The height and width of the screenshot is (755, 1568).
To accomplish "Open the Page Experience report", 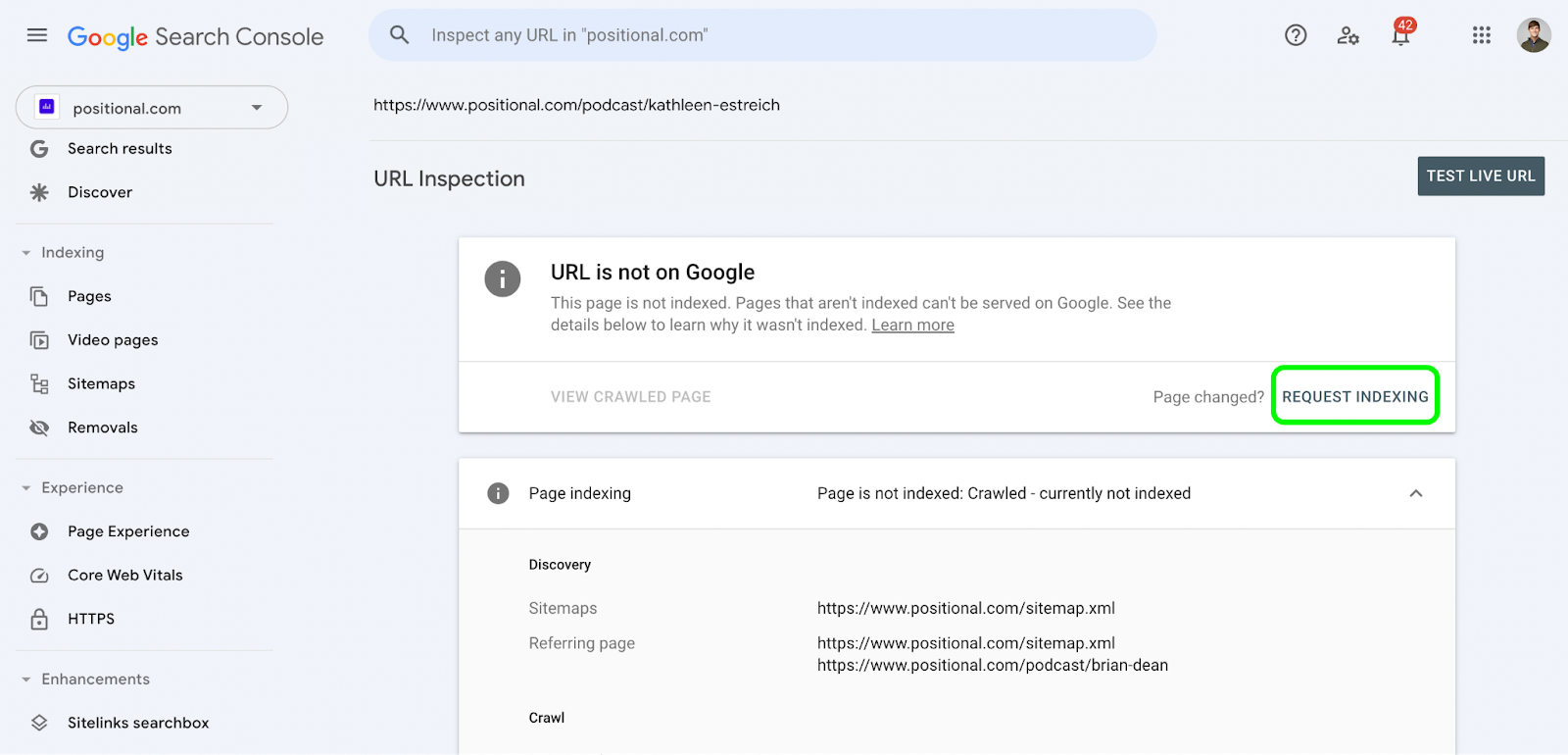I will (128, 531).
